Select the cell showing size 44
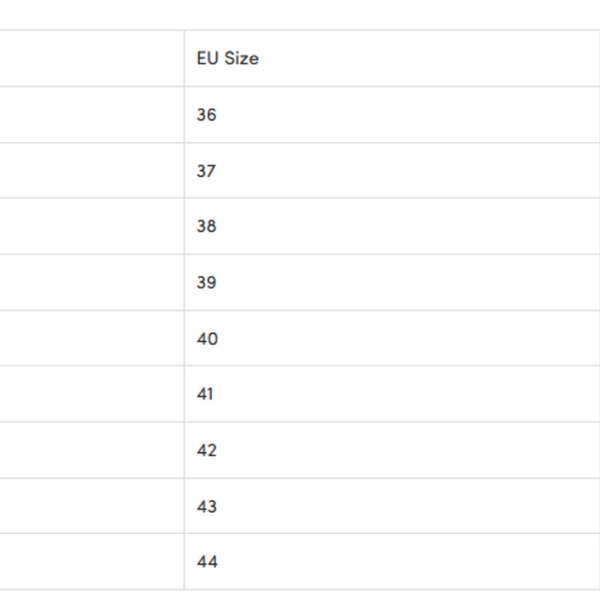The width and height of the screenshot is (600, 600). [207, 562]
